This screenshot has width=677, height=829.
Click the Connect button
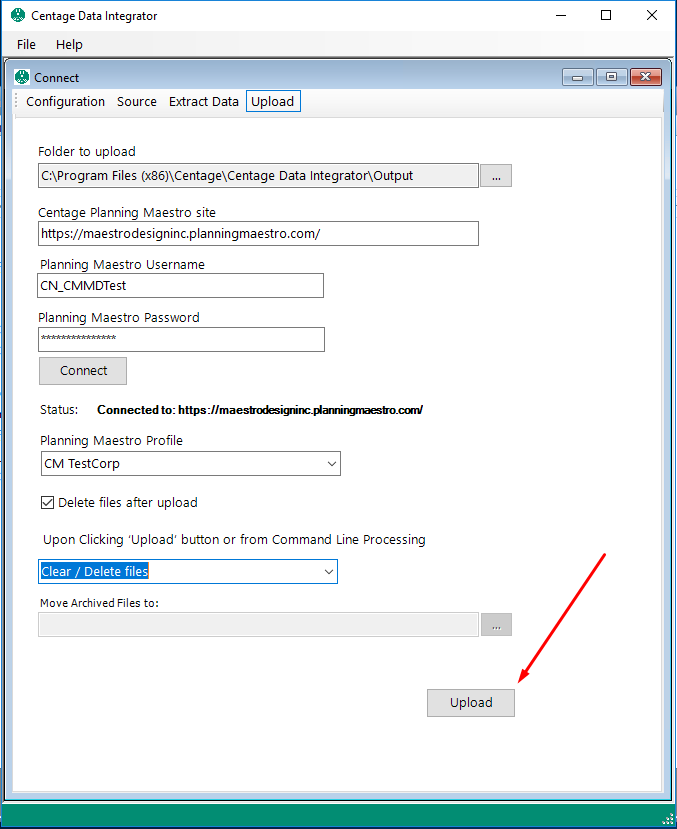coord(83,371)
